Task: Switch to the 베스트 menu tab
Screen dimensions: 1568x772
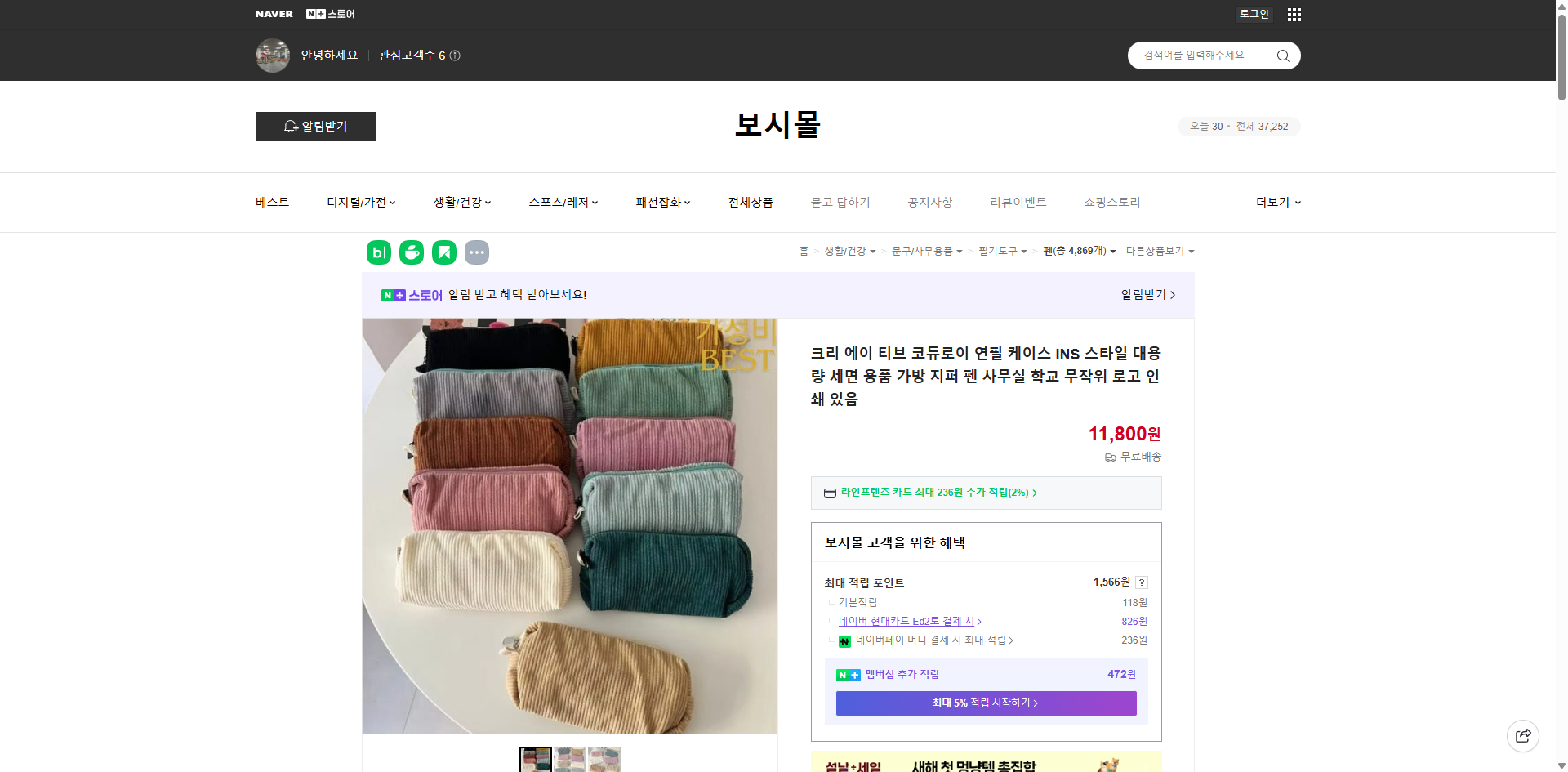Action: [x=270, y=202]
